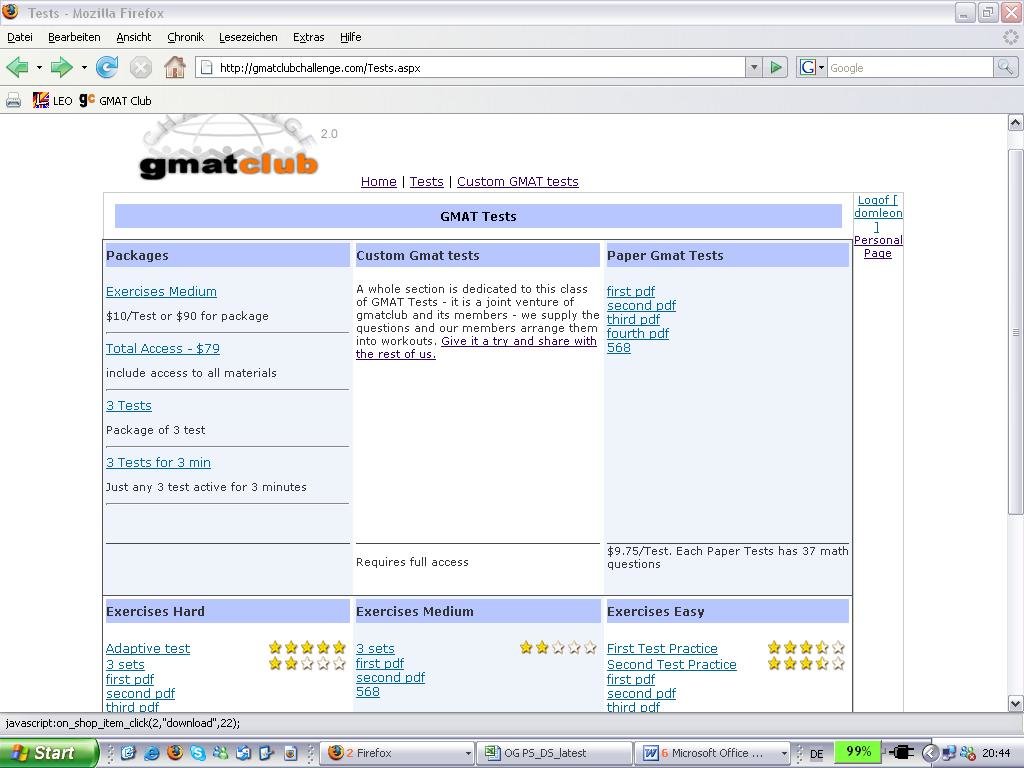Viewport: 1024px width, 768px height.
Task: Click star rating of First Test Practice
Action: (806, 647)
